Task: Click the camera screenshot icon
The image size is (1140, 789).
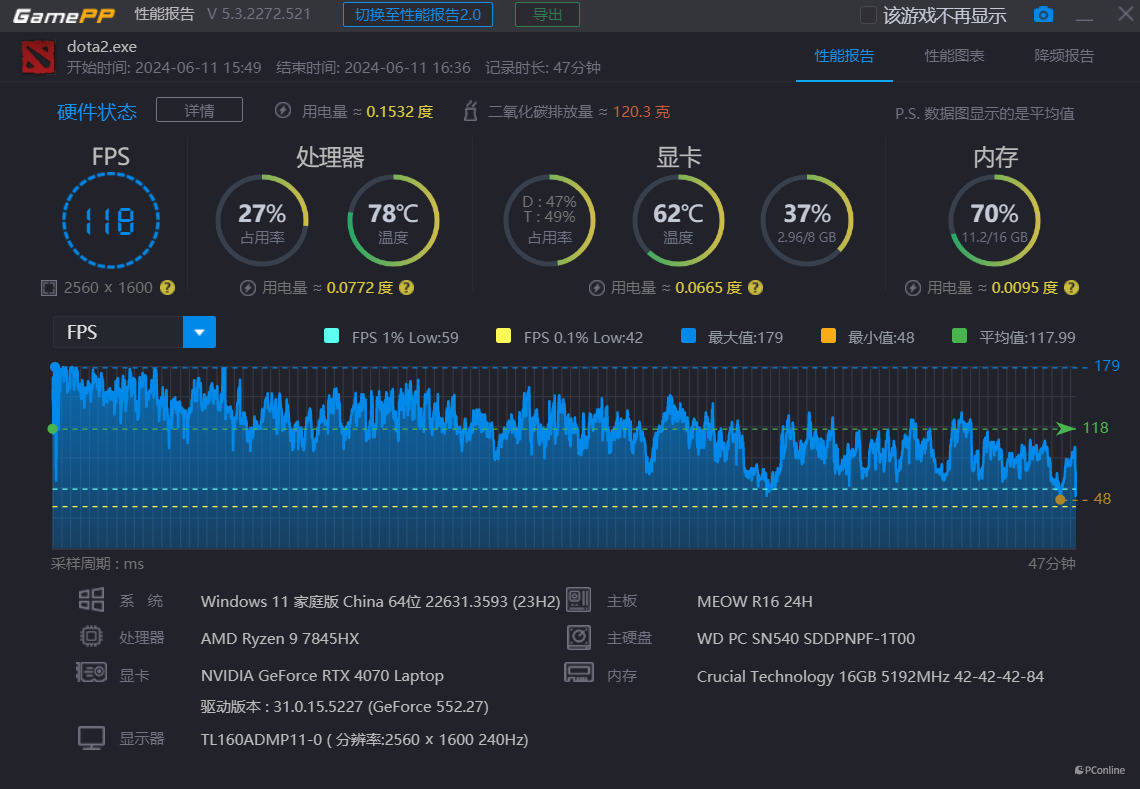Action: point(1043,15)
